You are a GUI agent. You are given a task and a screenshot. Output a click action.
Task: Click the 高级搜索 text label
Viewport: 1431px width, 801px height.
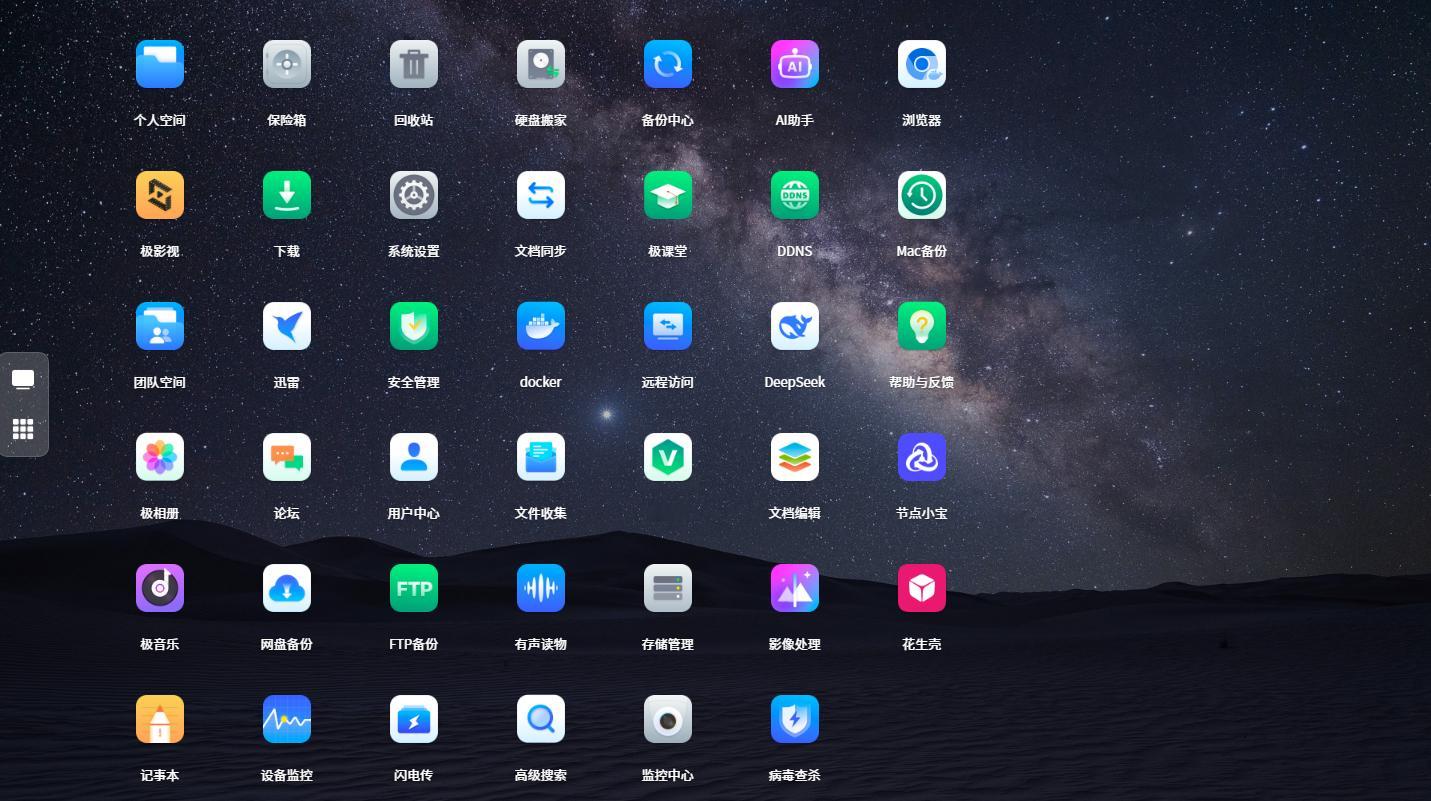541,775
